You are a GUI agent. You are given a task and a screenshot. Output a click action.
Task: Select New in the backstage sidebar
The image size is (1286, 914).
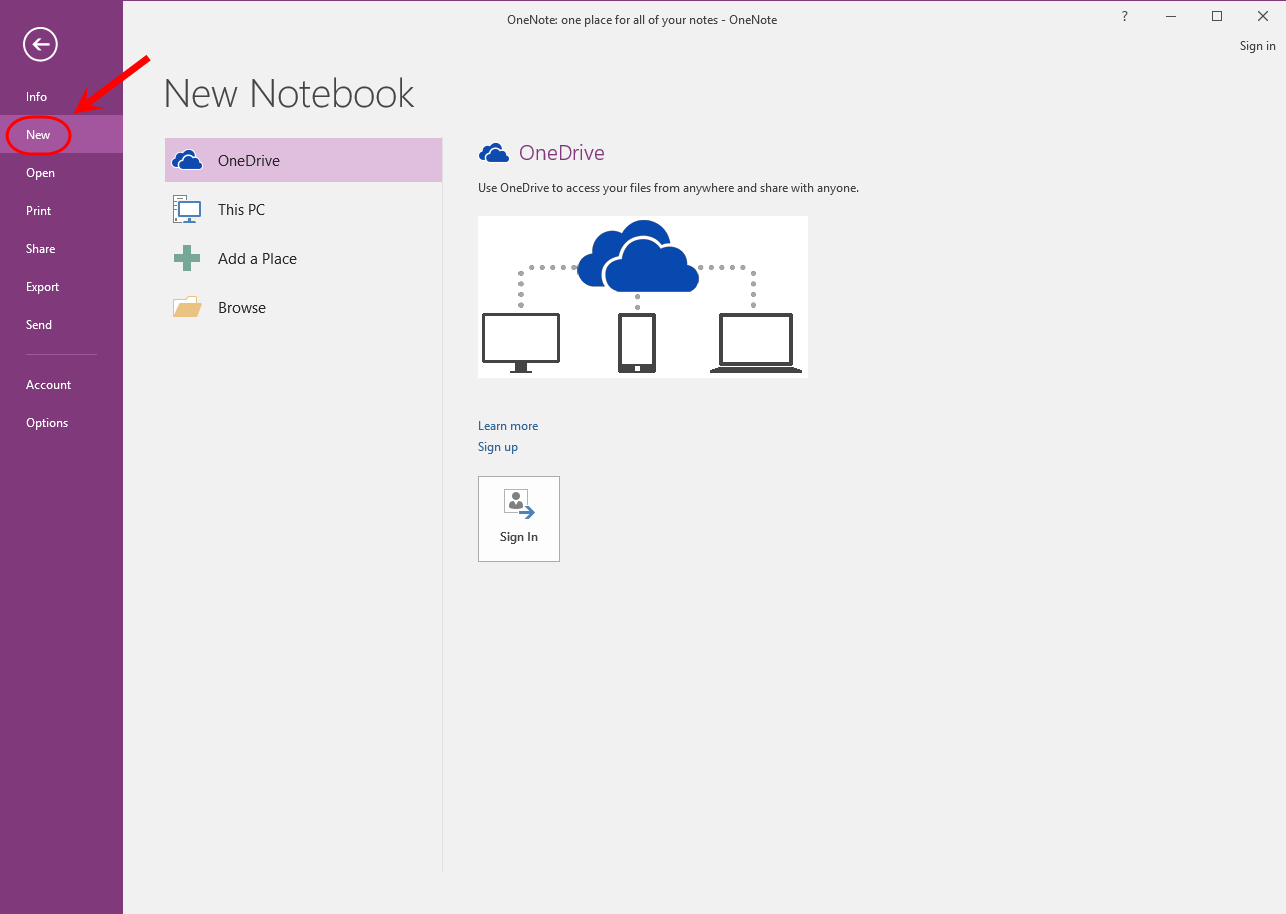tap(61, 135)
